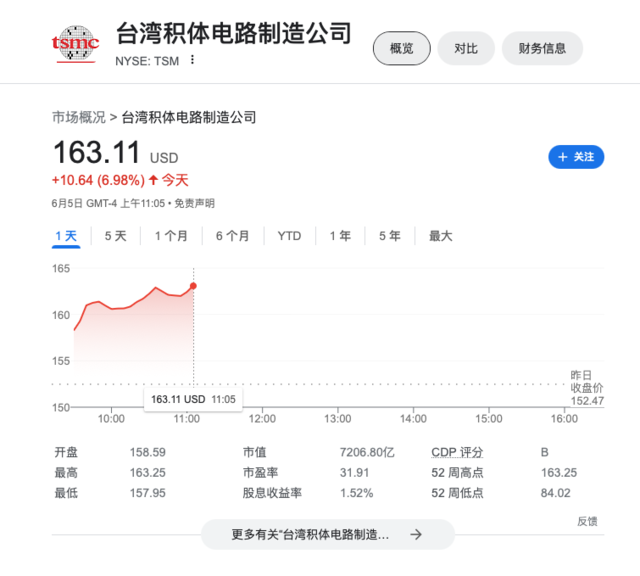Click the company title 台湾积体电路制造公司 heading
The width and height of the screenshot is (640, 576).
(x=234, y=33)
